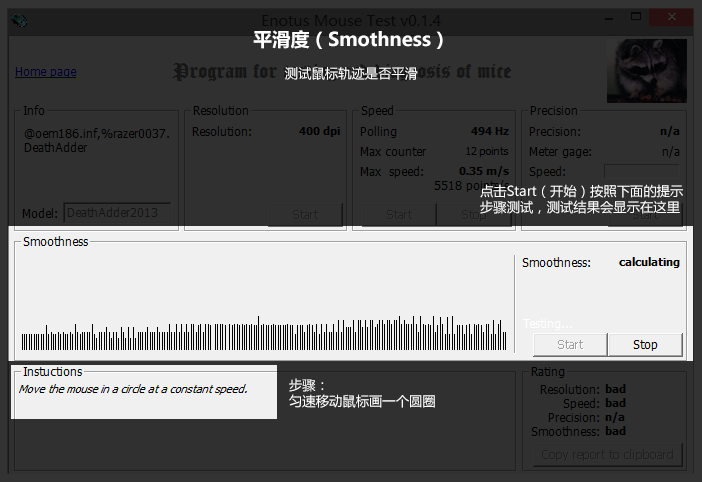Click Start in the Resolution panel

coord(305,215)
